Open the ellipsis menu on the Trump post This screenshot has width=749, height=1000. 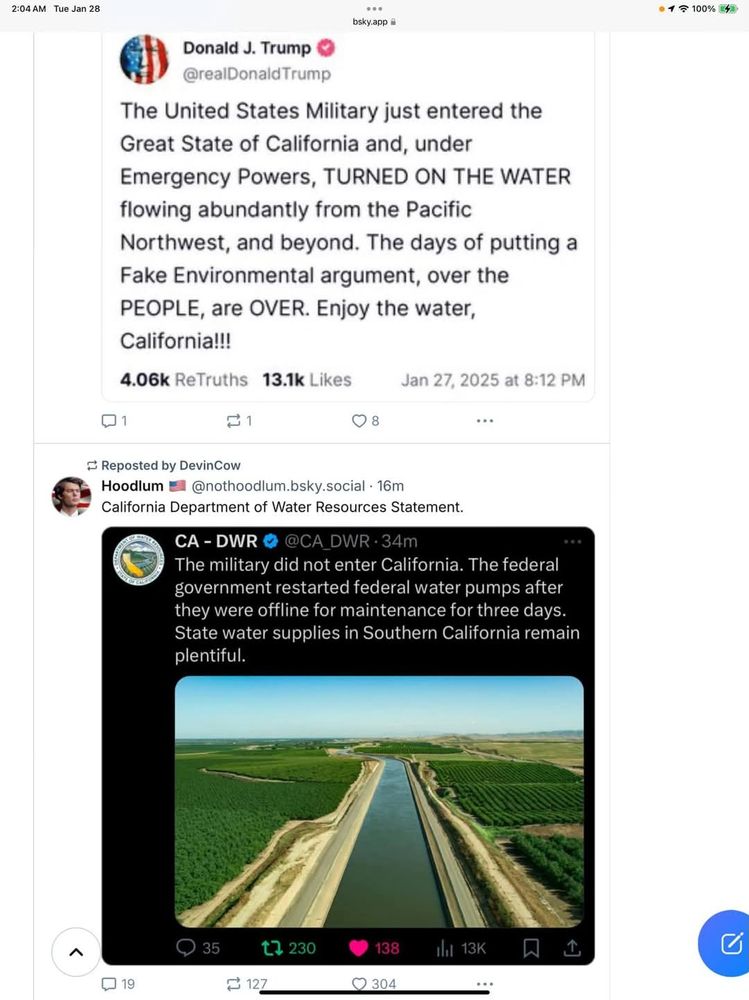[485, 420]
